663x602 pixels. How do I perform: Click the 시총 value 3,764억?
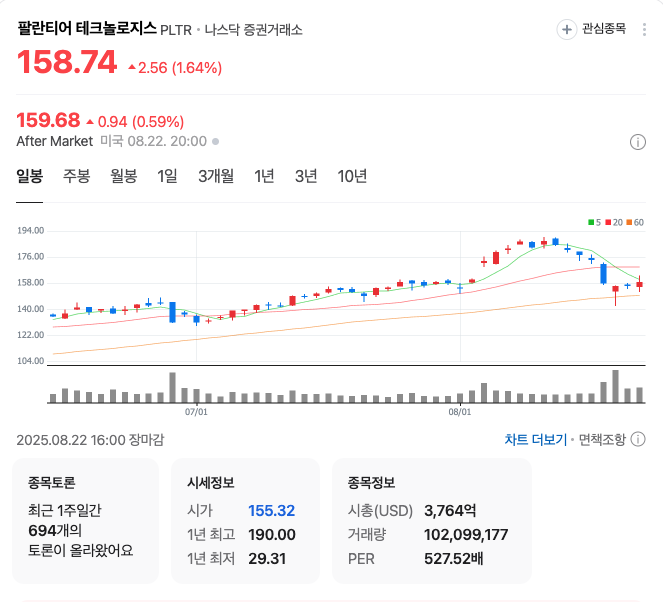click(x=450, y=511)
